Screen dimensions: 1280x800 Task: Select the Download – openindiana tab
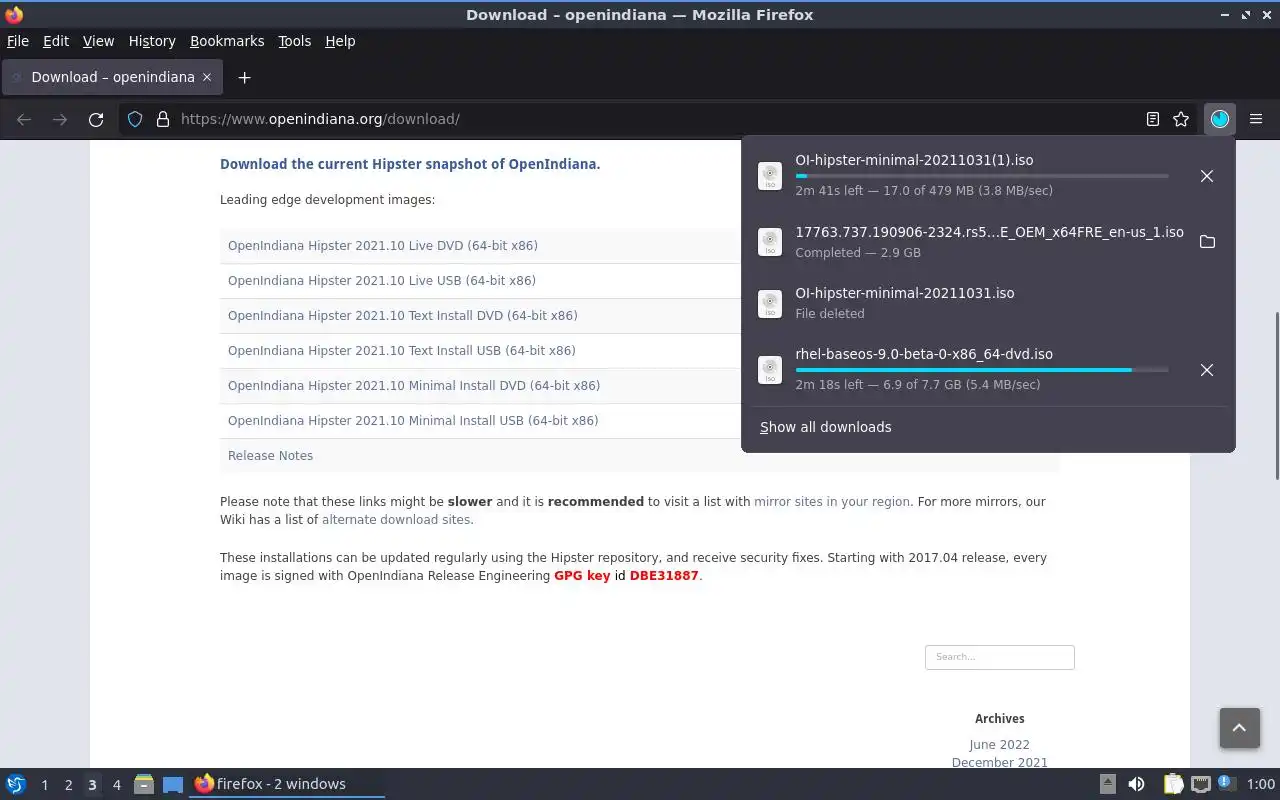coord(112,77)
